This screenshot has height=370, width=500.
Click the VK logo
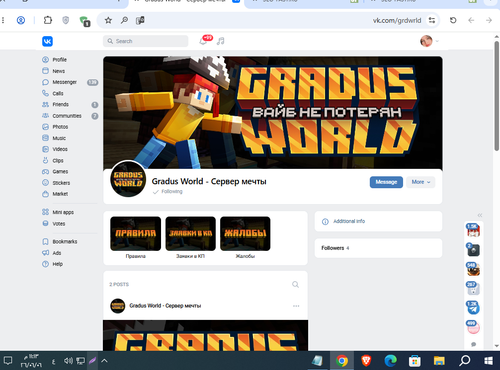(47, 41)
